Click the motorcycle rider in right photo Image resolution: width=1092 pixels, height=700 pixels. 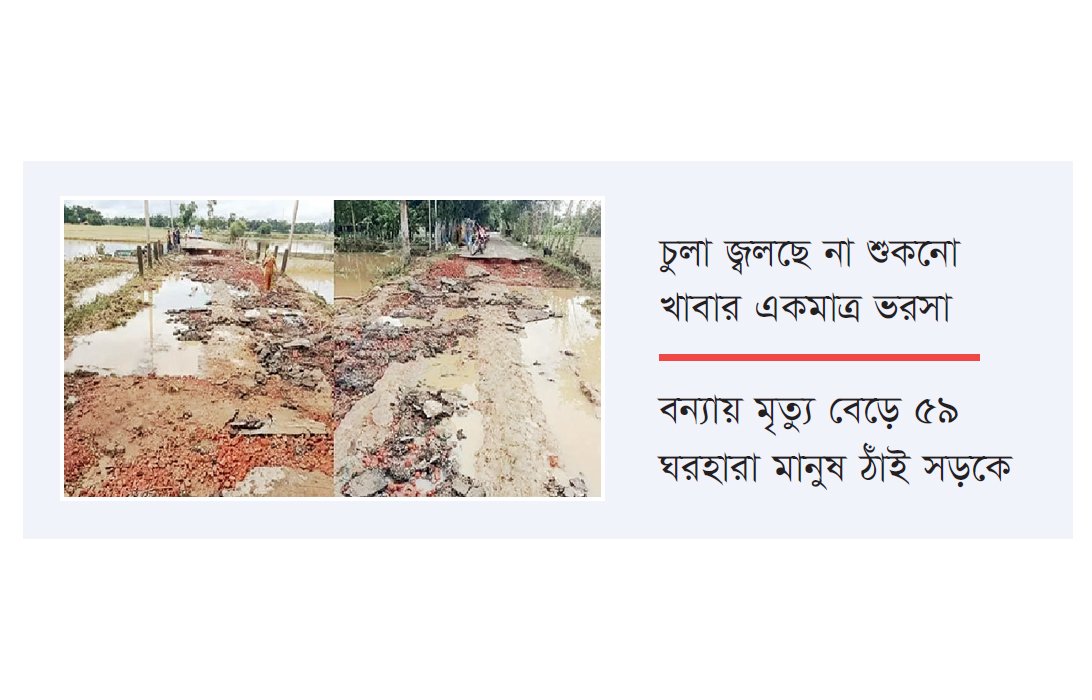click(479, 240)
